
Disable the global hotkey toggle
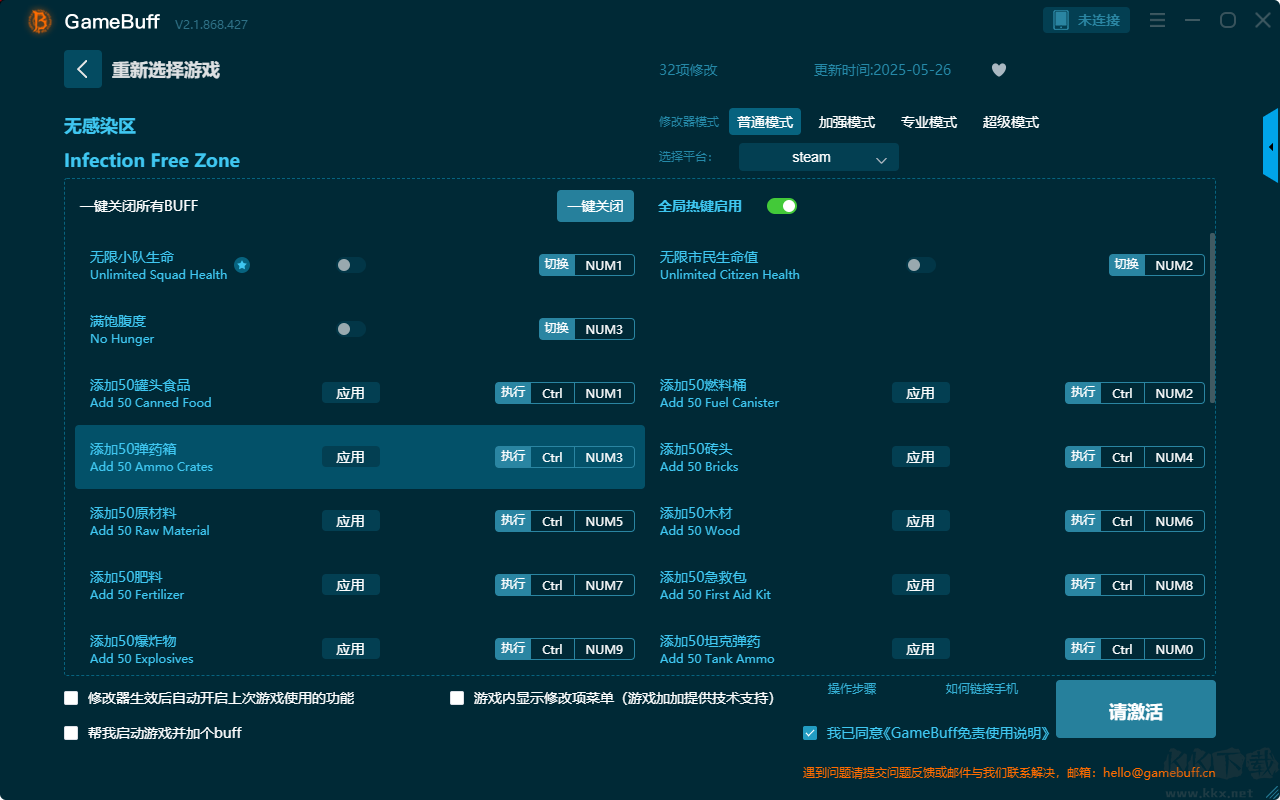click(781, 206)
